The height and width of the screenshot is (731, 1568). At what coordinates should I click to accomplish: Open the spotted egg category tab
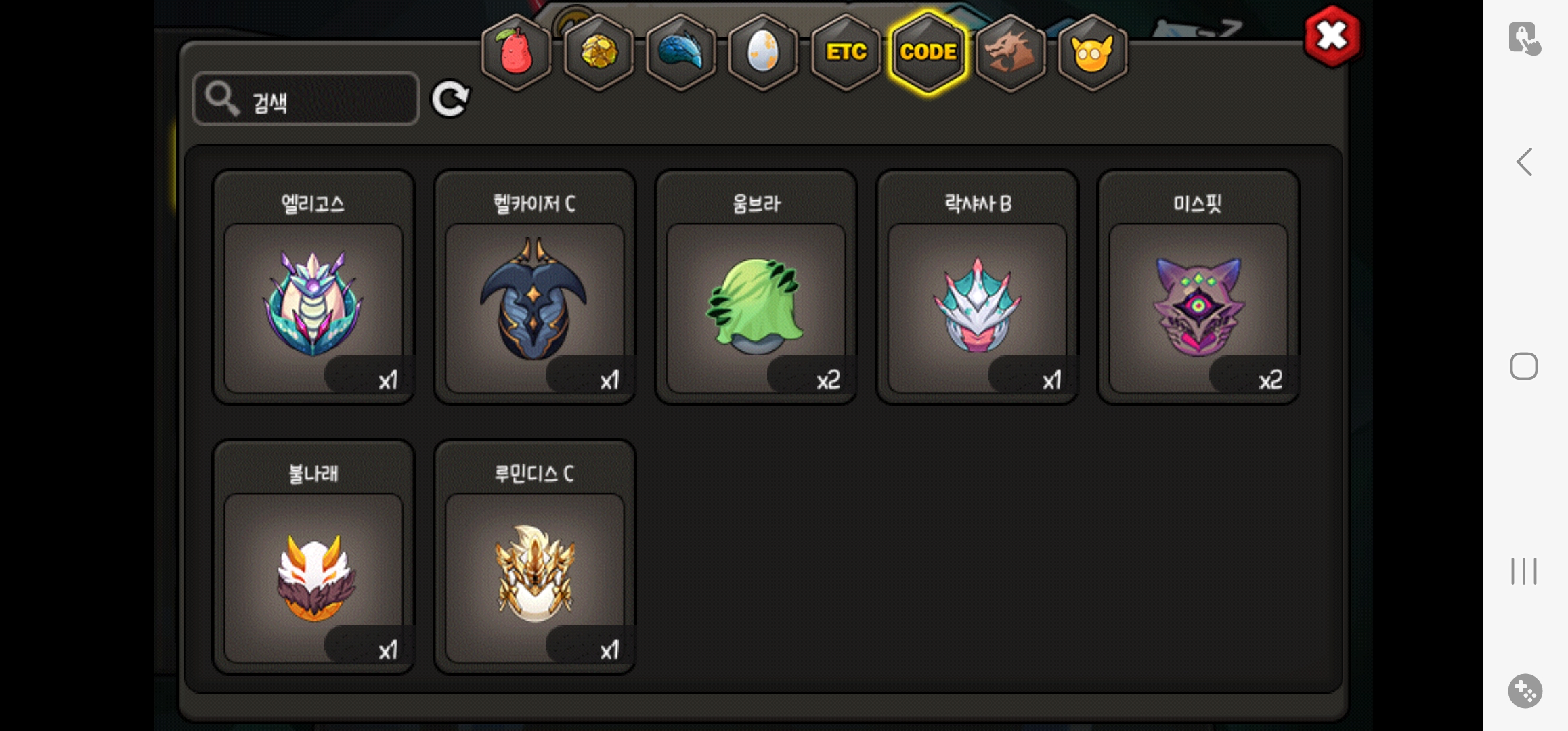click(763, 52)
